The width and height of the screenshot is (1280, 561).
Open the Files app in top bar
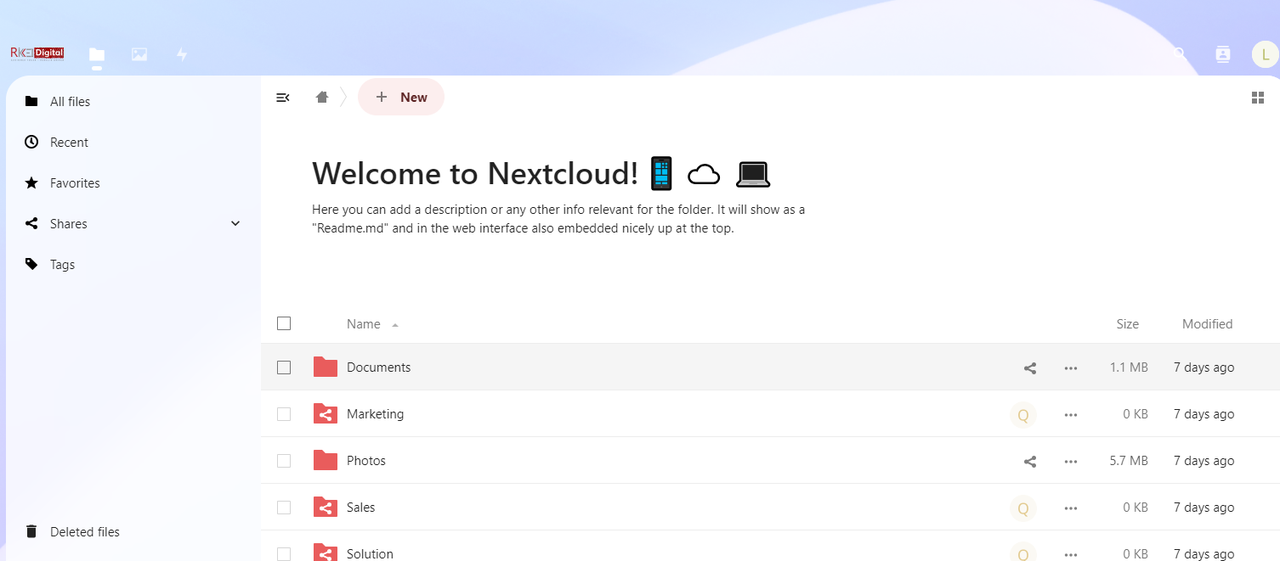point(96,54)
